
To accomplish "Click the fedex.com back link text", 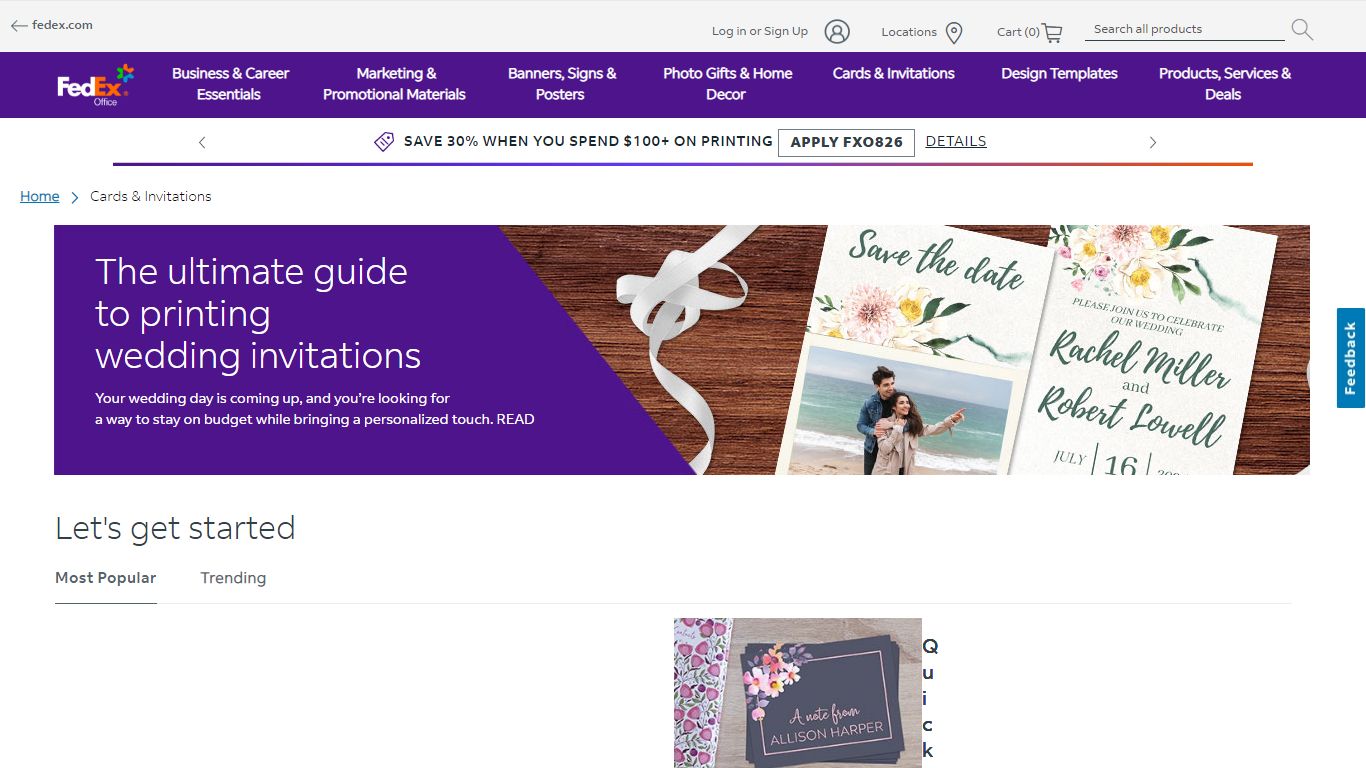I will (x=62, y=25).
